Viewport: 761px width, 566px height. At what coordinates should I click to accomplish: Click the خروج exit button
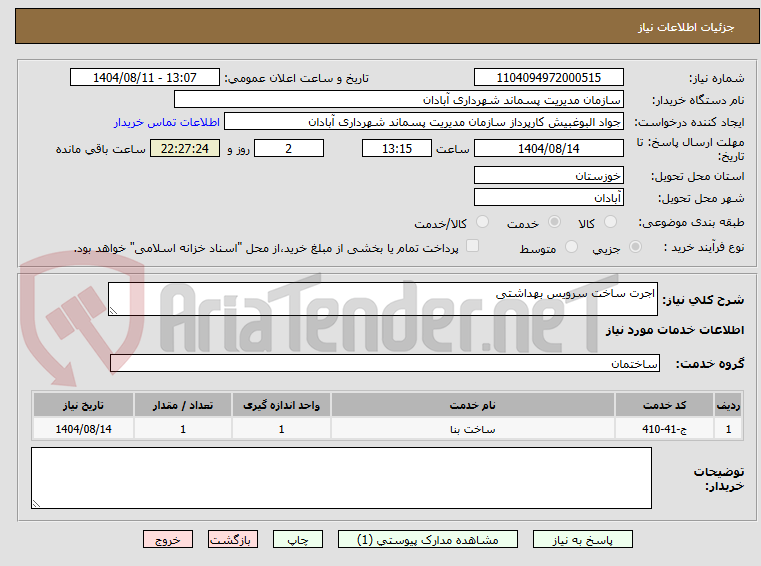167,539
